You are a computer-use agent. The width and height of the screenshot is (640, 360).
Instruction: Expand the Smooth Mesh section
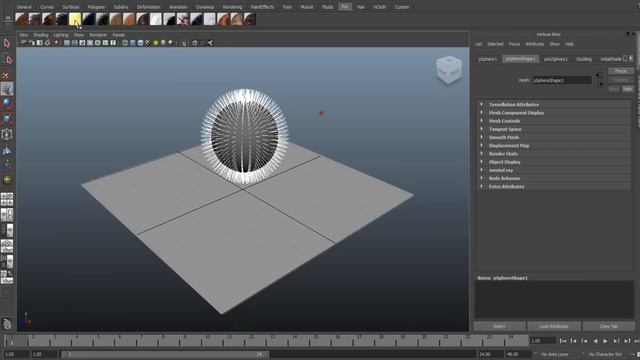[x=554, y=137]
